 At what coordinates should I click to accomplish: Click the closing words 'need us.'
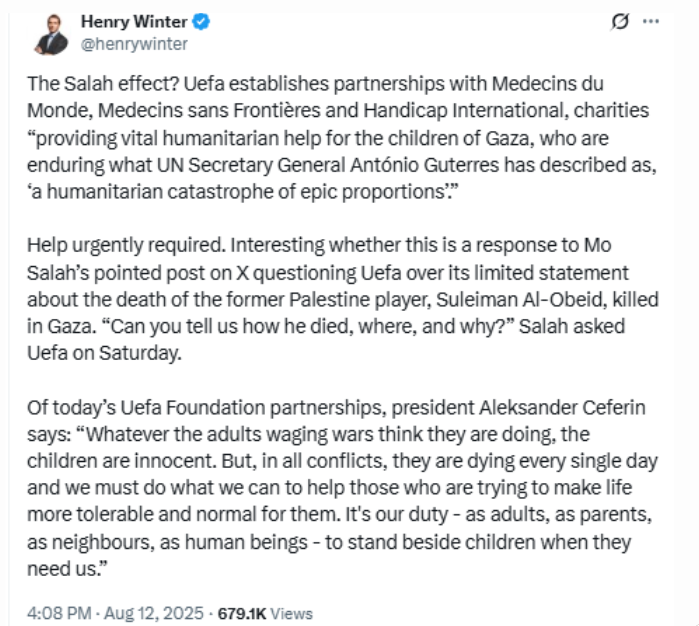67,569
